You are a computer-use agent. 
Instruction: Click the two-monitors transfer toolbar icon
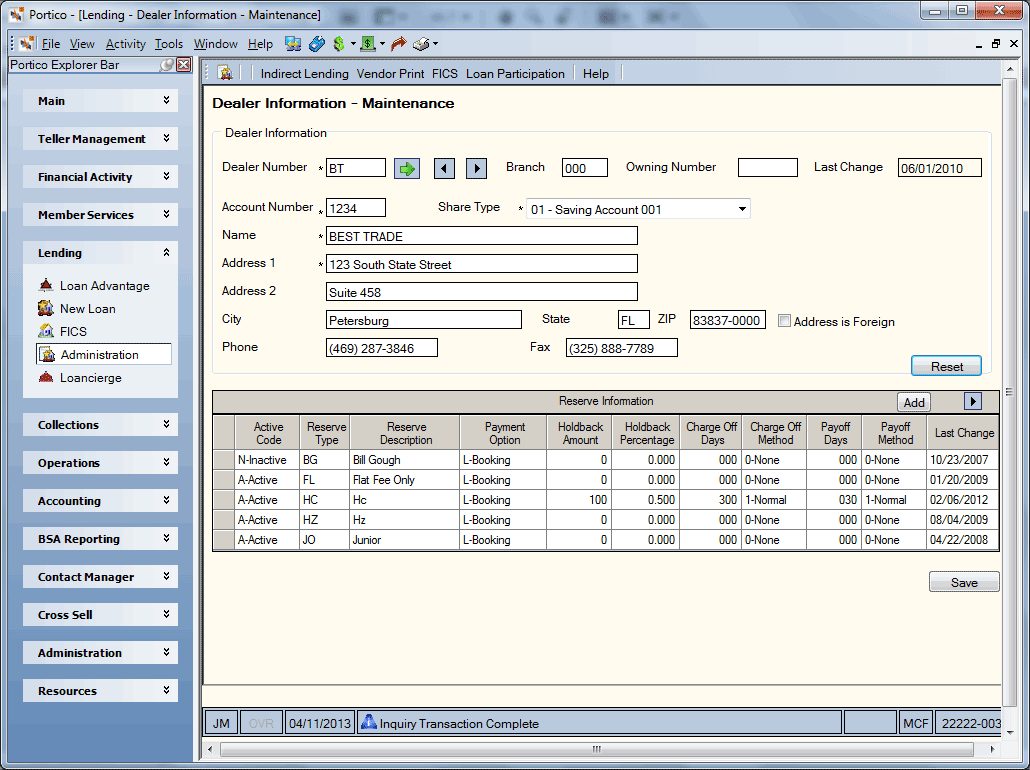click(293, 44)
